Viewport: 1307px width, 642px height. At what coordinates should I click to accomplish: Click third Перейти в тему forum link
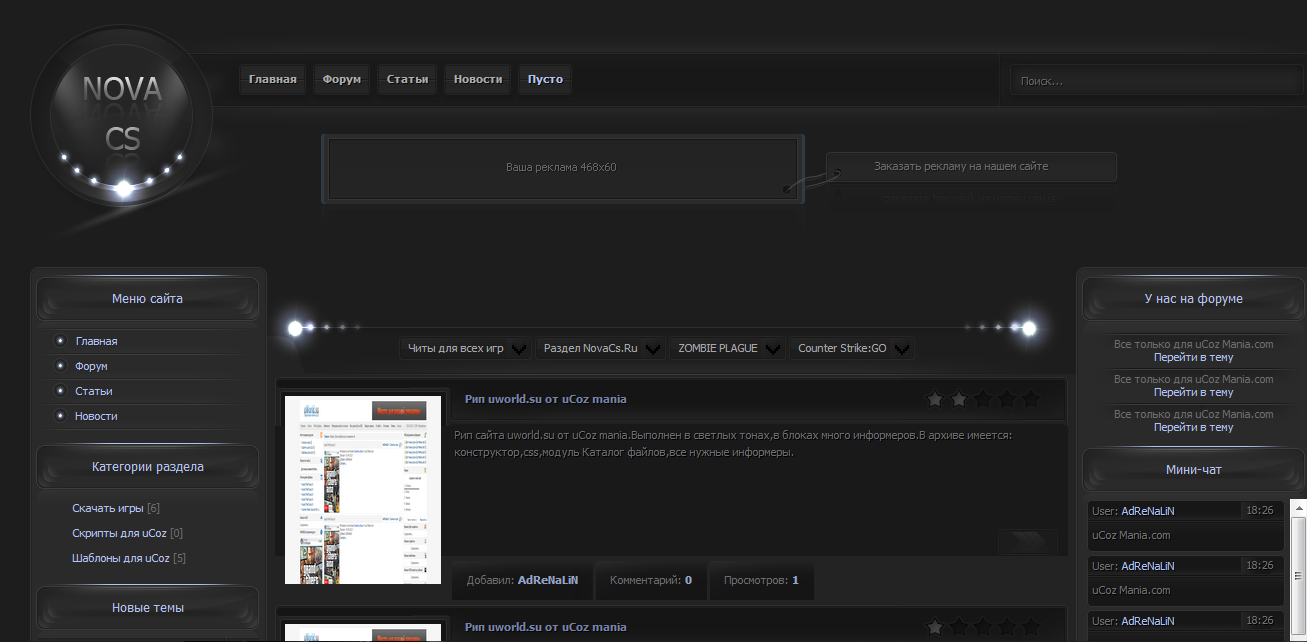click(1193, 427)
